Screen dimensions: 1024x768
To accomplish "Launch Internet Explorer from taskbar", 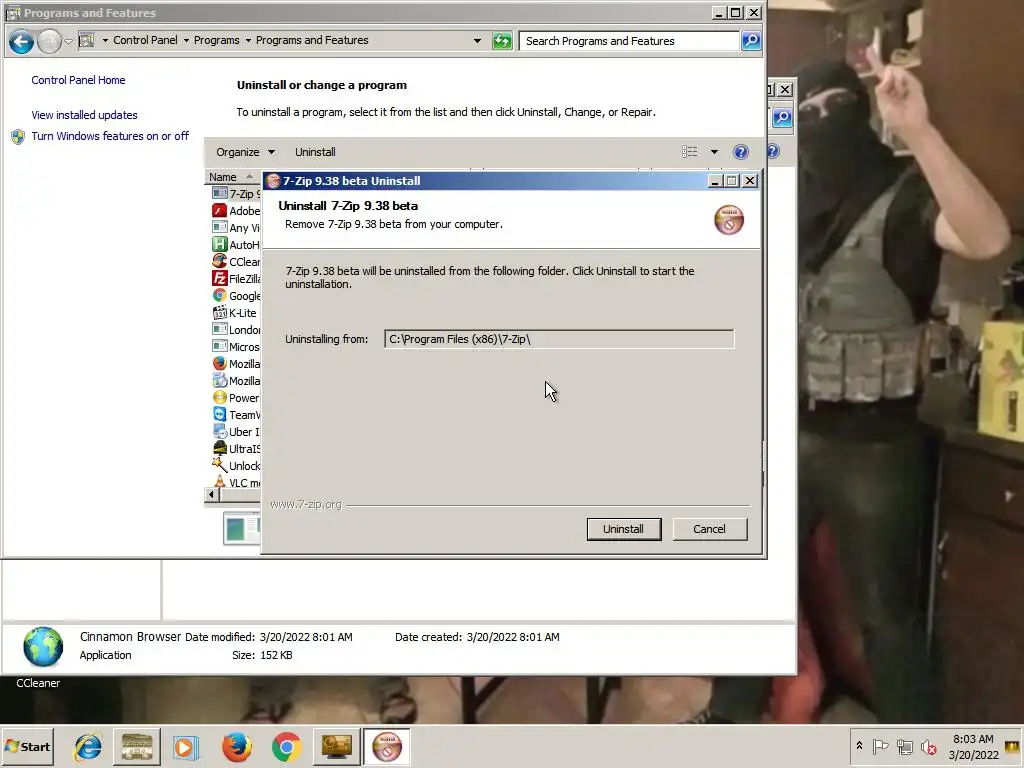I will point(88,746).
